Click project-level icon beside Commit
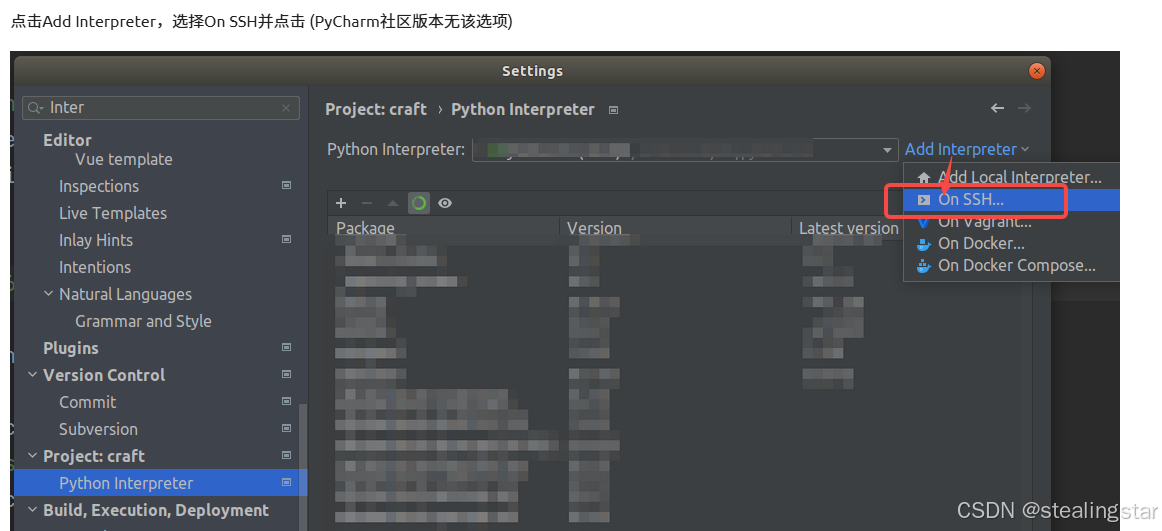Viewport: 1162px width, 531px height. [287, 401]
